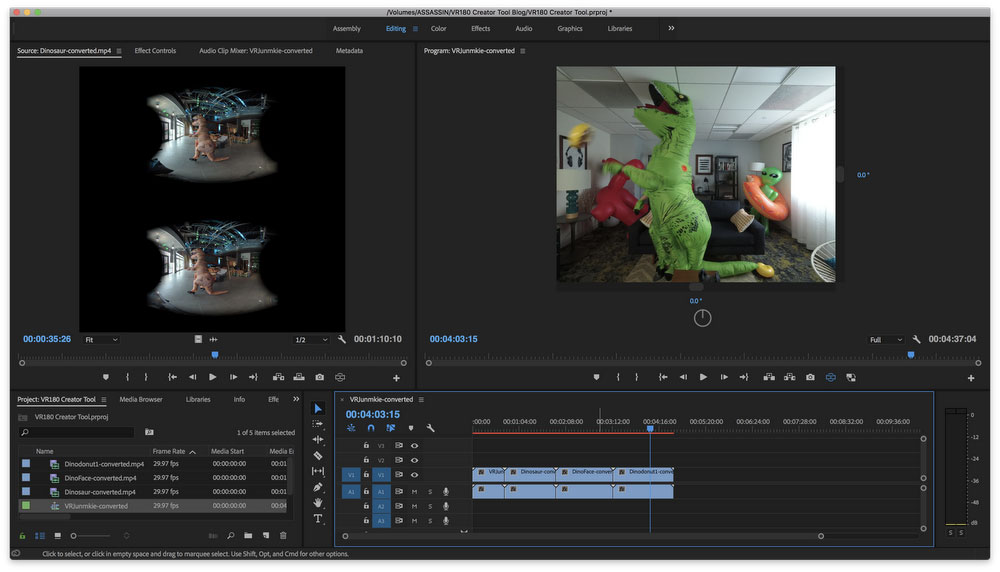This screenshot has height=572, width=1000.
Task: Switch to the Color workspace tab
Action: [x=438, y=28]
